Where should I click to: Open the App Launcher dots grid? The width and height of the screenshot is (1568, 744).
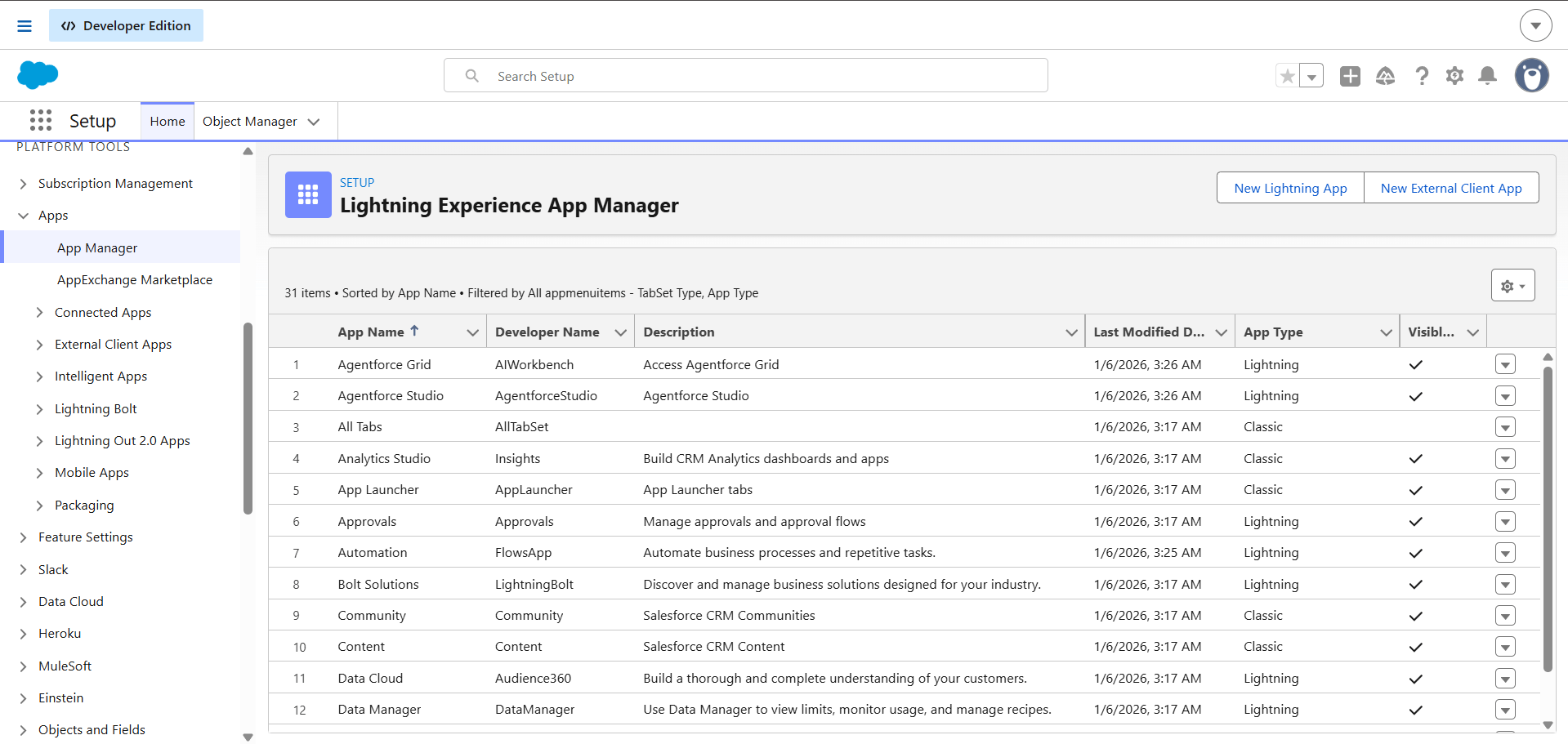tap(41, 121)
